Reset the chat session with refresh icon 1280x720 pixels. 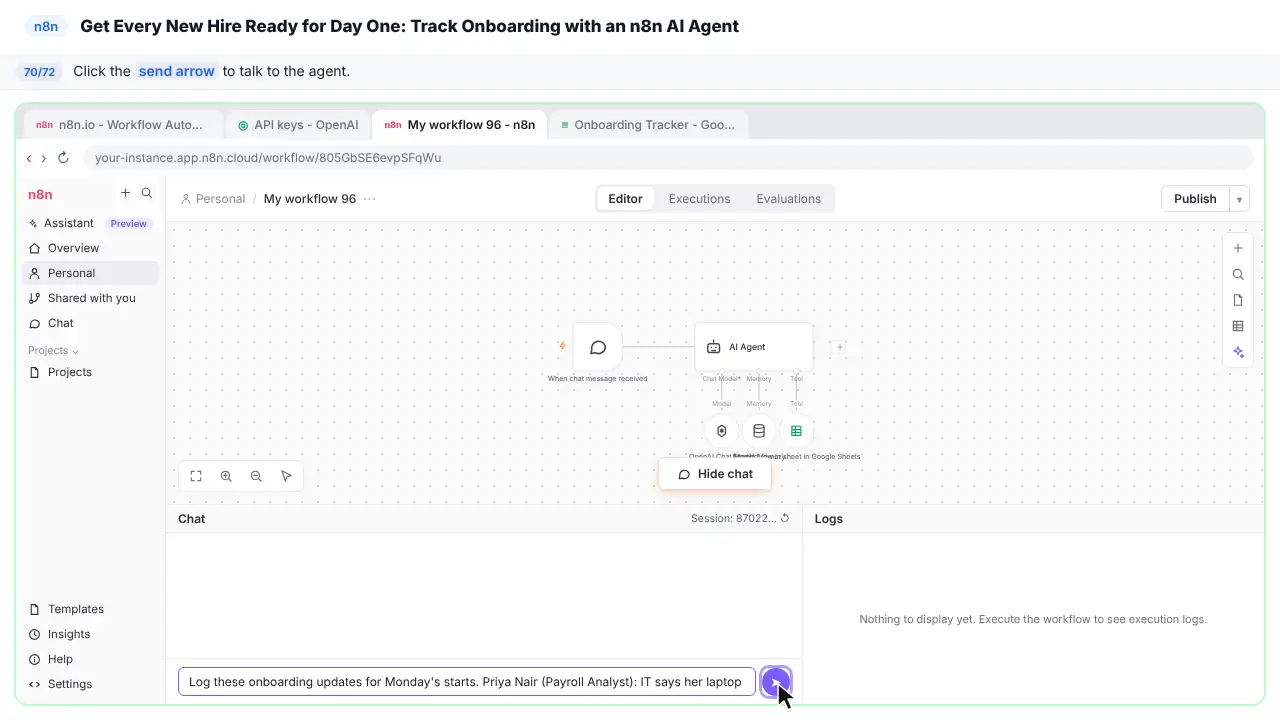(x=785, y=518)
